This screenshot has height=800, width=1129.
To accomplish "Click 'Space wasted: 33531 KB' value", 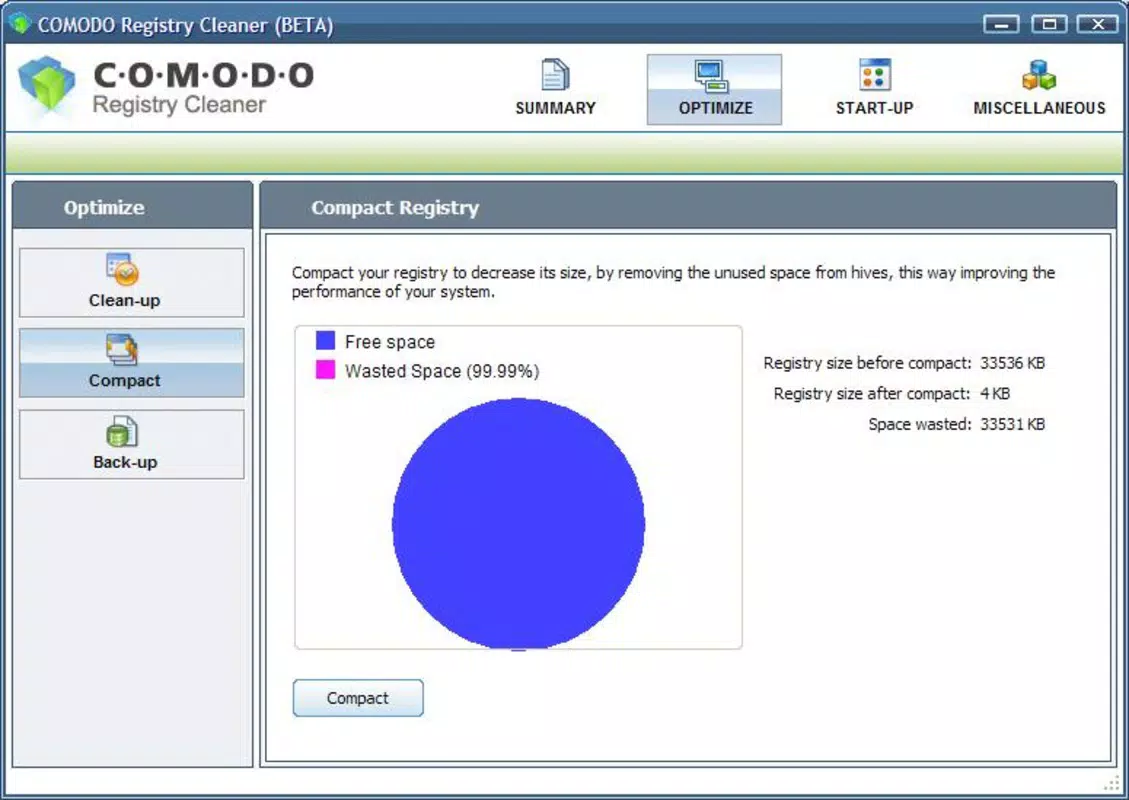I will 1012,424.
